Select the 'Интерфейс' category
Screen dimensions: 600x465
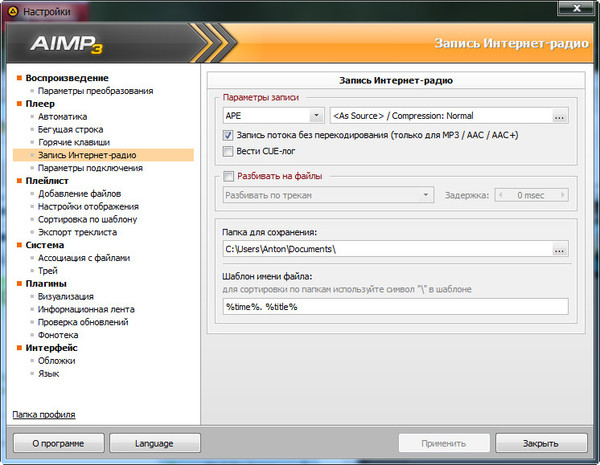pos(51,348)
